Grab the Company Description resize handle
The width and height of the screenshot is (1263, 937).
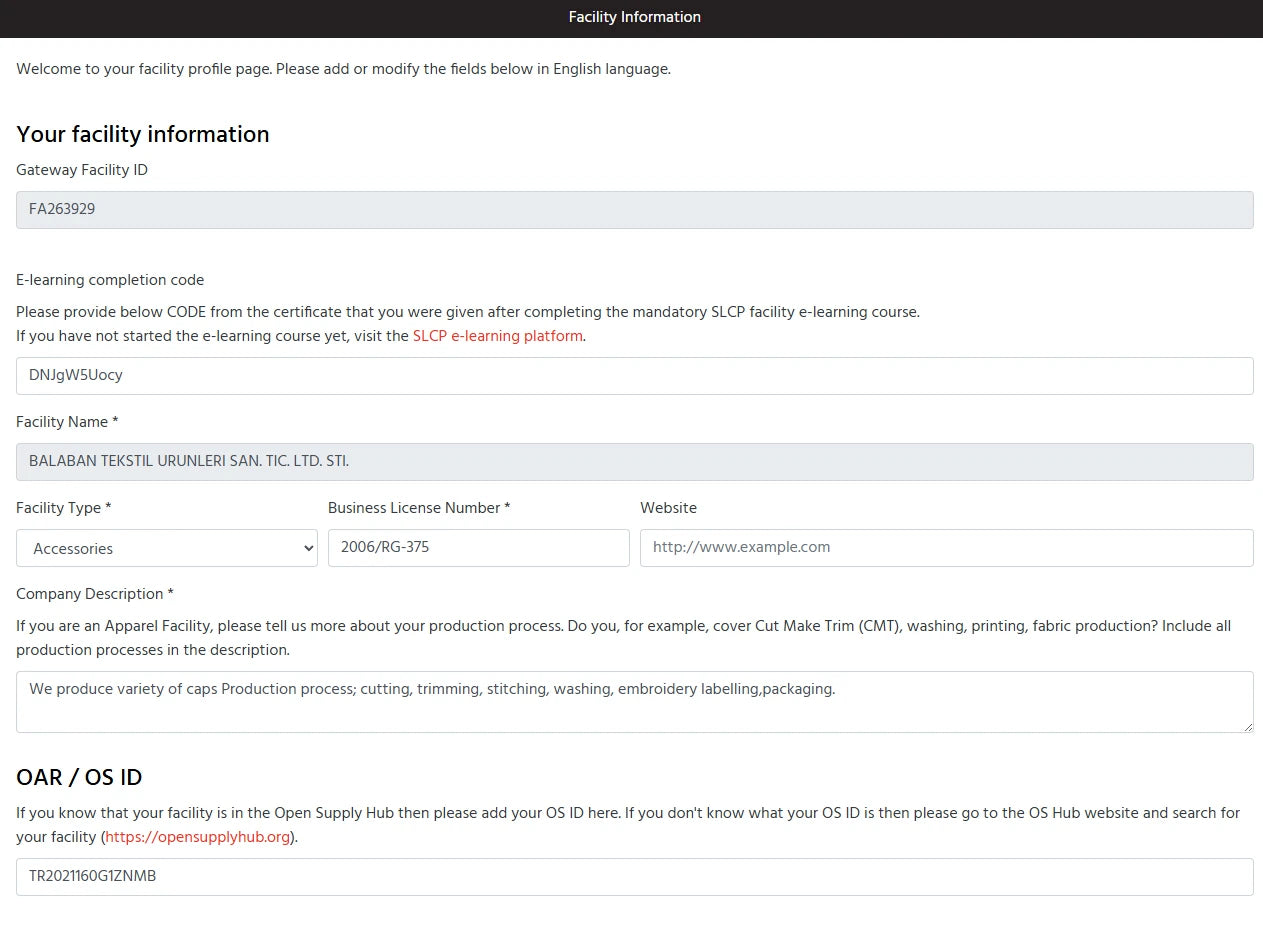[x=1246, y=726]
